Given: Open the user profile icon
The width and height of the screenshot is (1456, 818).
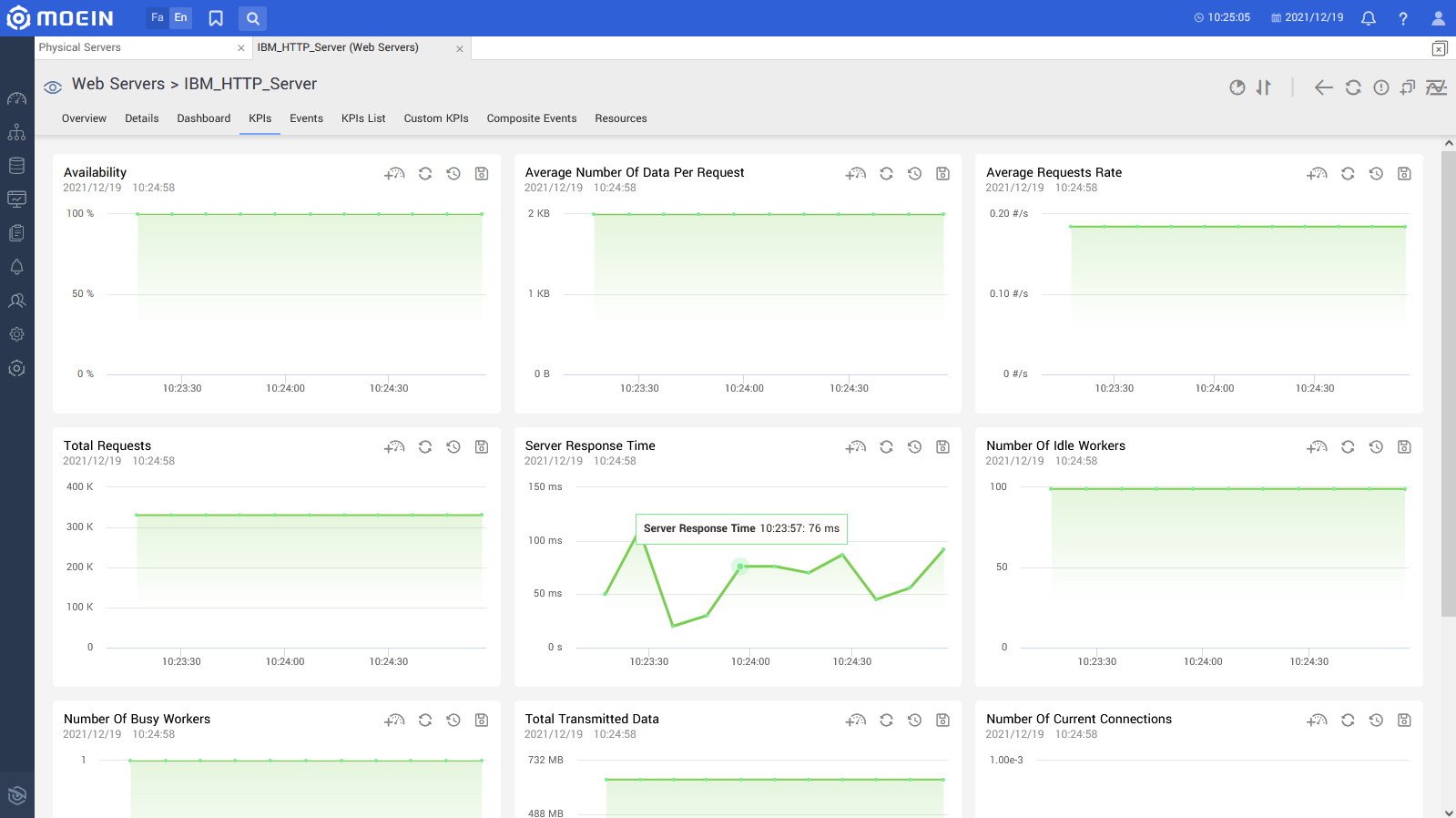Looking at the screenshot, I should coord(1439,18).
